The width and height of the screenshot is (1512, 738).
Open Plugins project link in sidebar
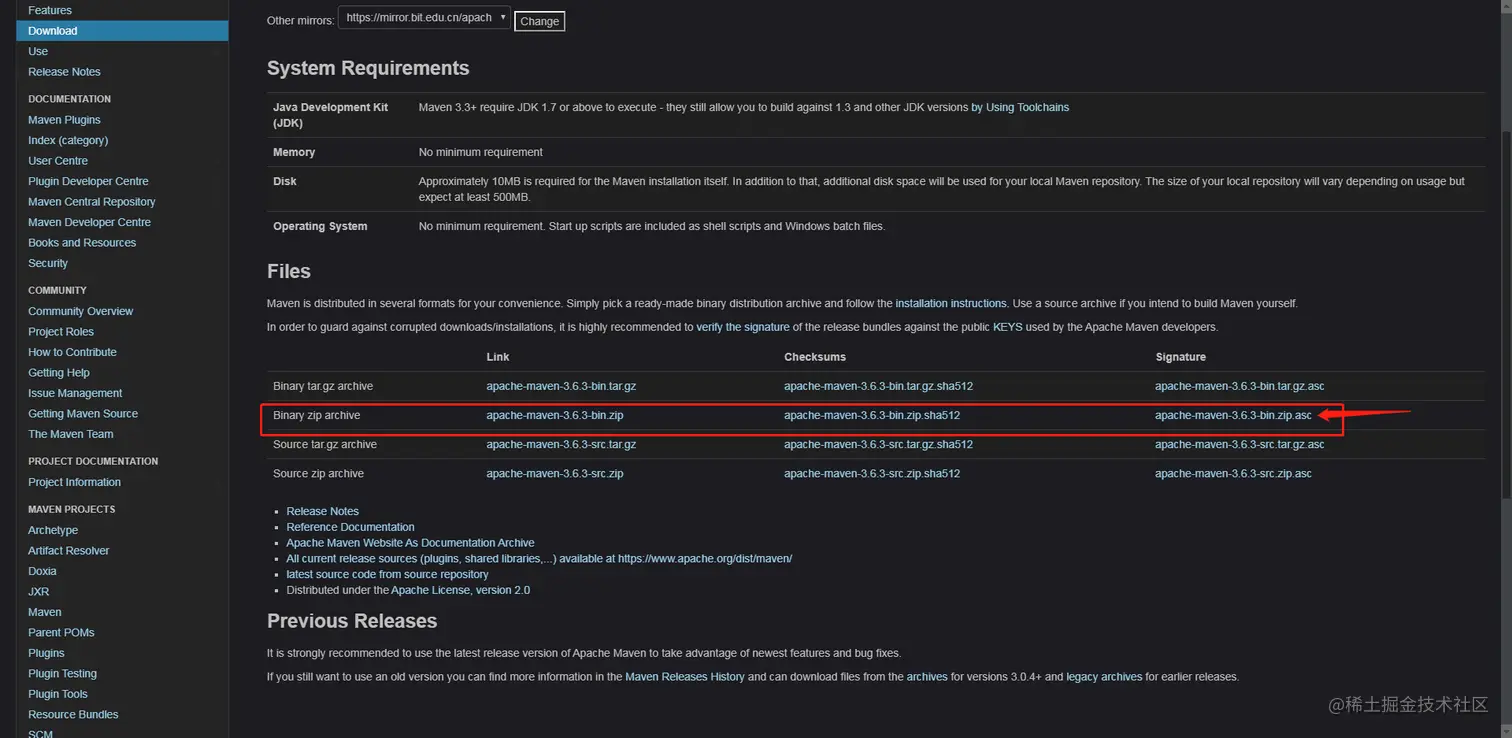click(x=46, y=653)
